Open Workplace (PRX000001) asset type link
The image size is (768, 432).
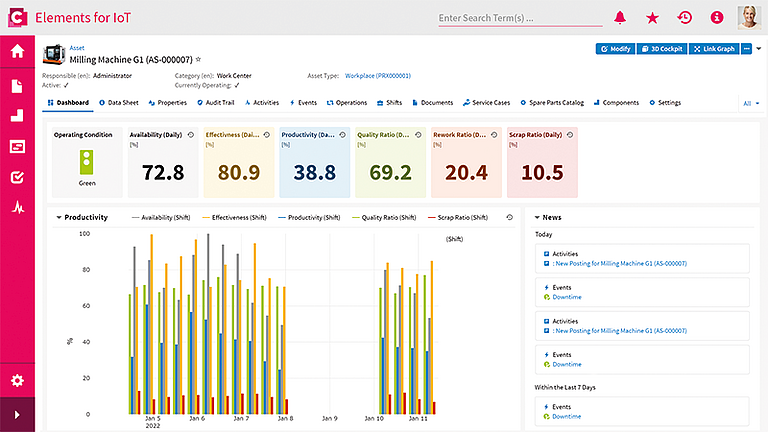(378, 76)
